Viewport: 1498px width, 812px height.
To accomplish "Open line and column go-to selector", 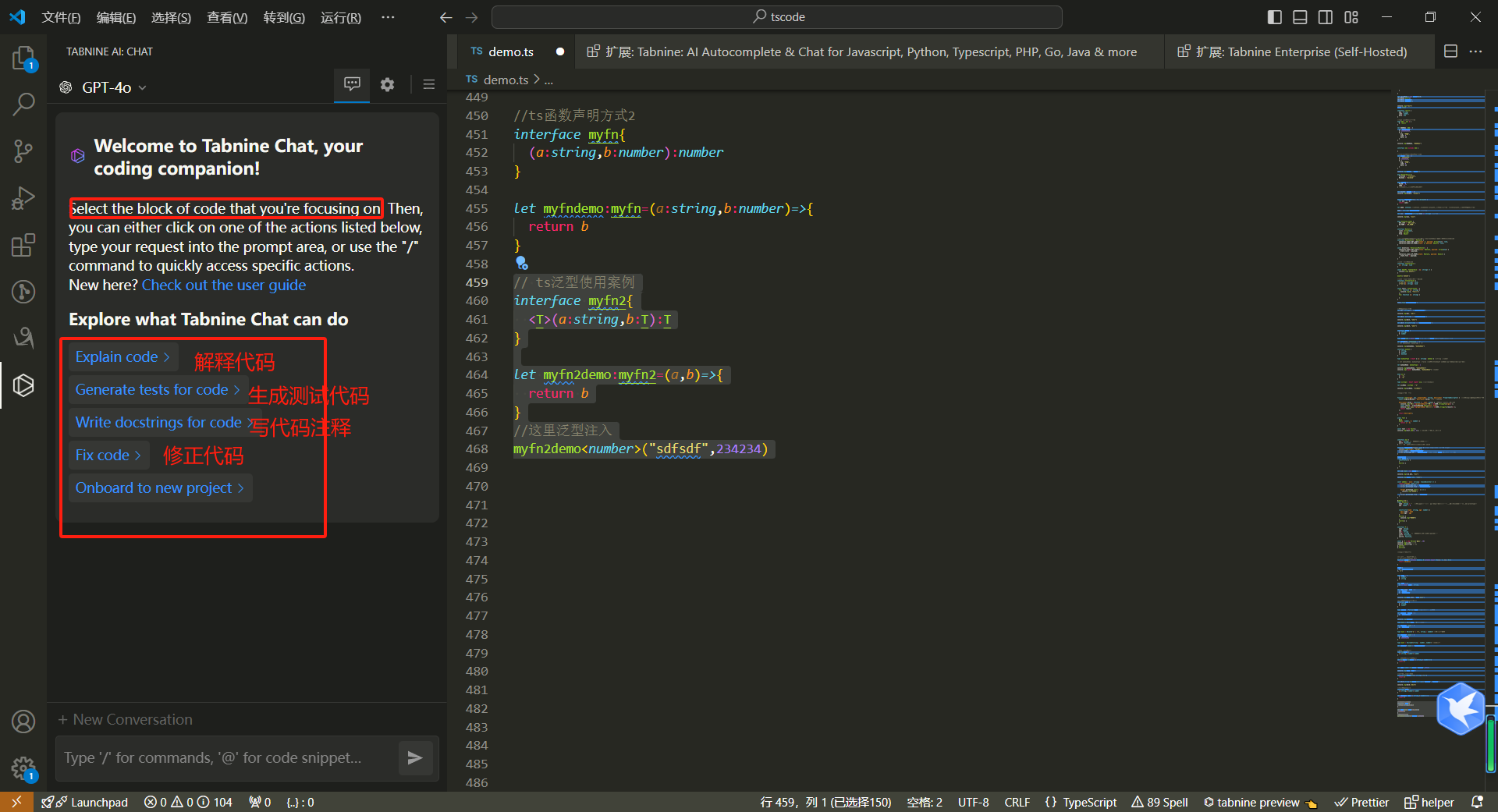I will pyautogui.click(x=825, y=802).
